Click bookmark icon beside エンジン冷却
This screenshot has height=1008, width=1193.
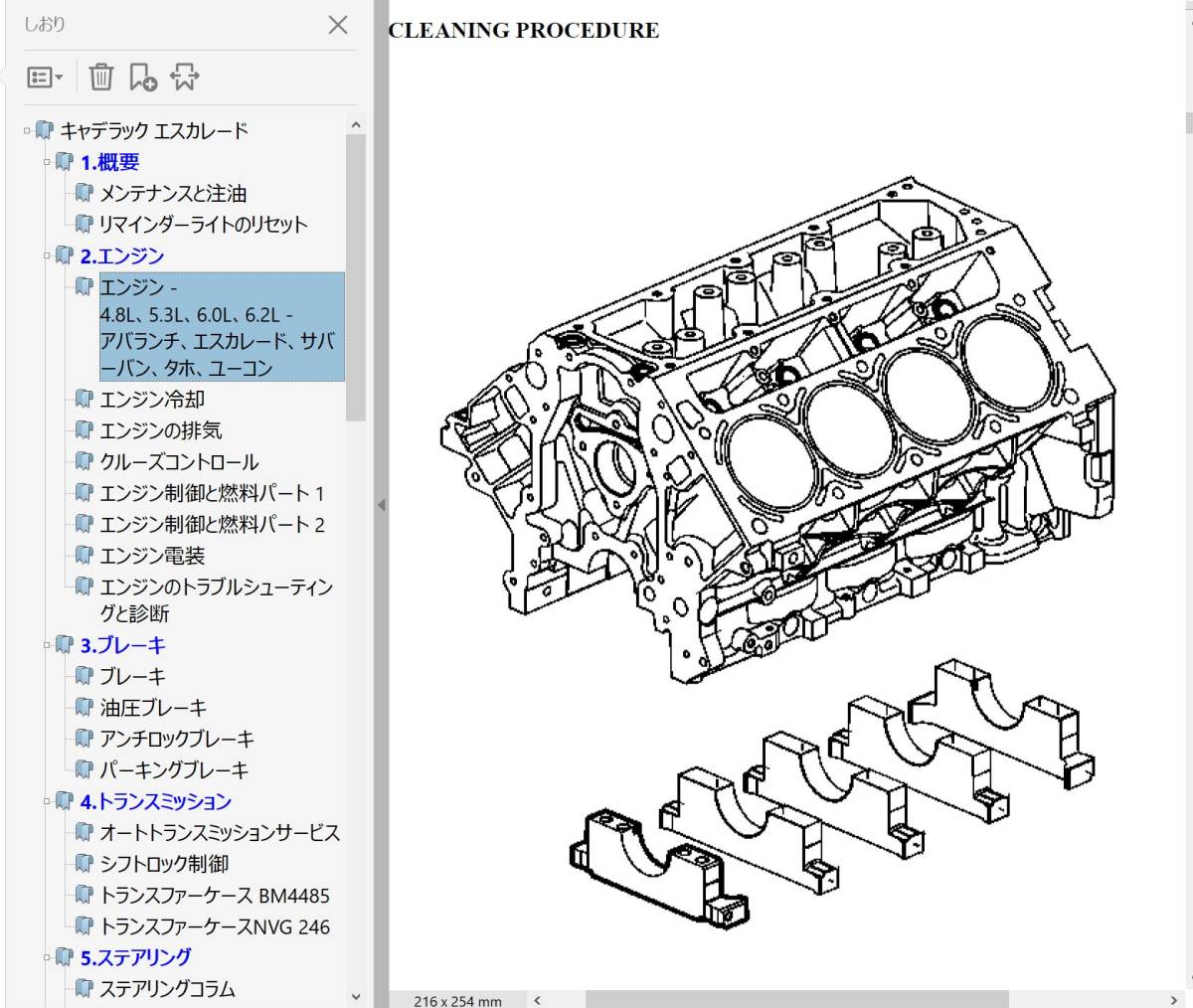pos(84,399)
